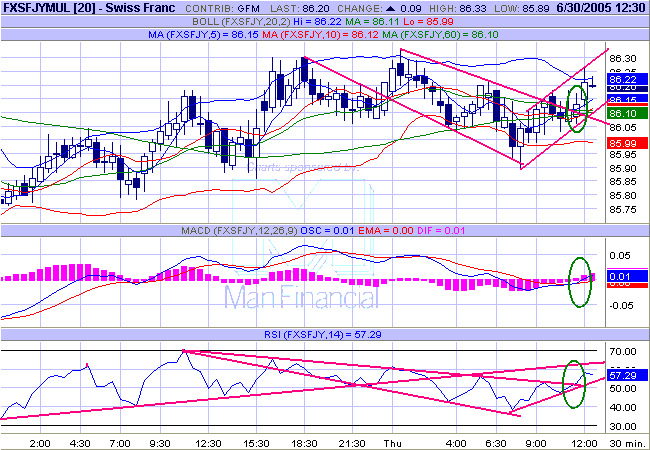The height and width of the screenshot is (450, 650).
Task: Click the 85.95 price axis label
Action: pos(623,155)
